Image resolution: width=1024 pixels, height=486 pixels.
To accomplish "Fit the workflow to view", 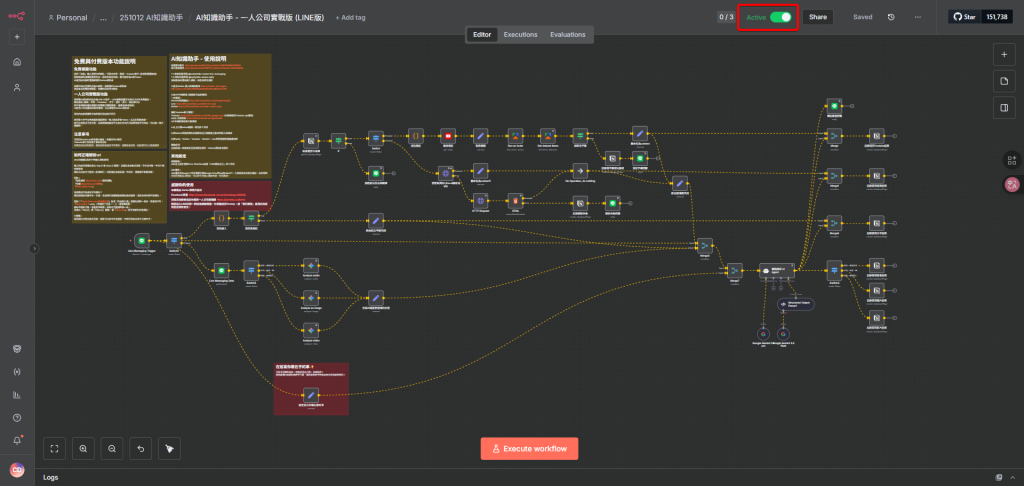I will tap(54, 448).
